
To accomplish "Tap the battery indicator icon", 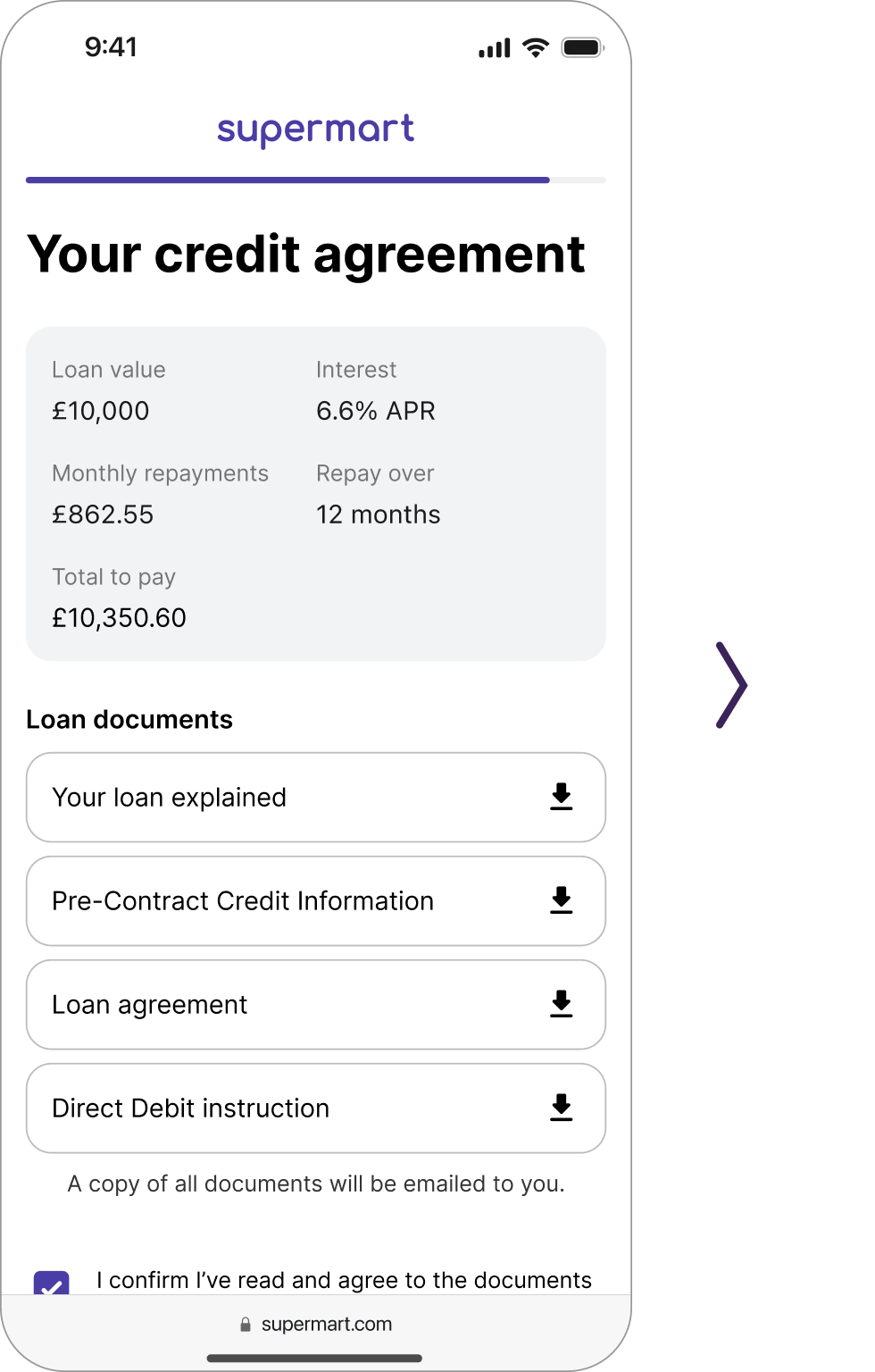I will pyautogui.click(x=582, y=46).
